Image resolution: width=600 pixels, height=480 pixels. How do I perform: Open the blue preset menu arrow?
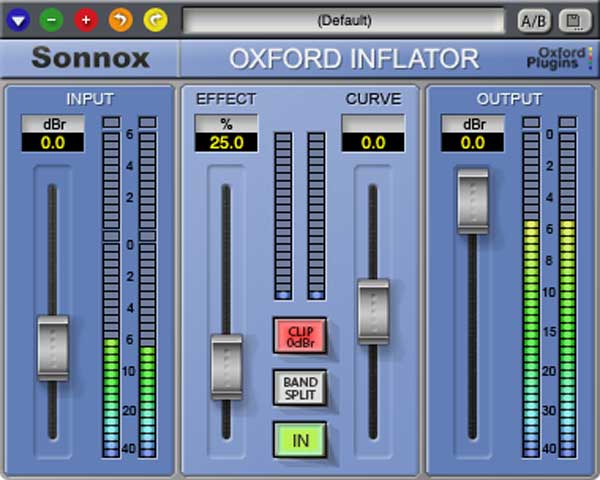[18, 20]
